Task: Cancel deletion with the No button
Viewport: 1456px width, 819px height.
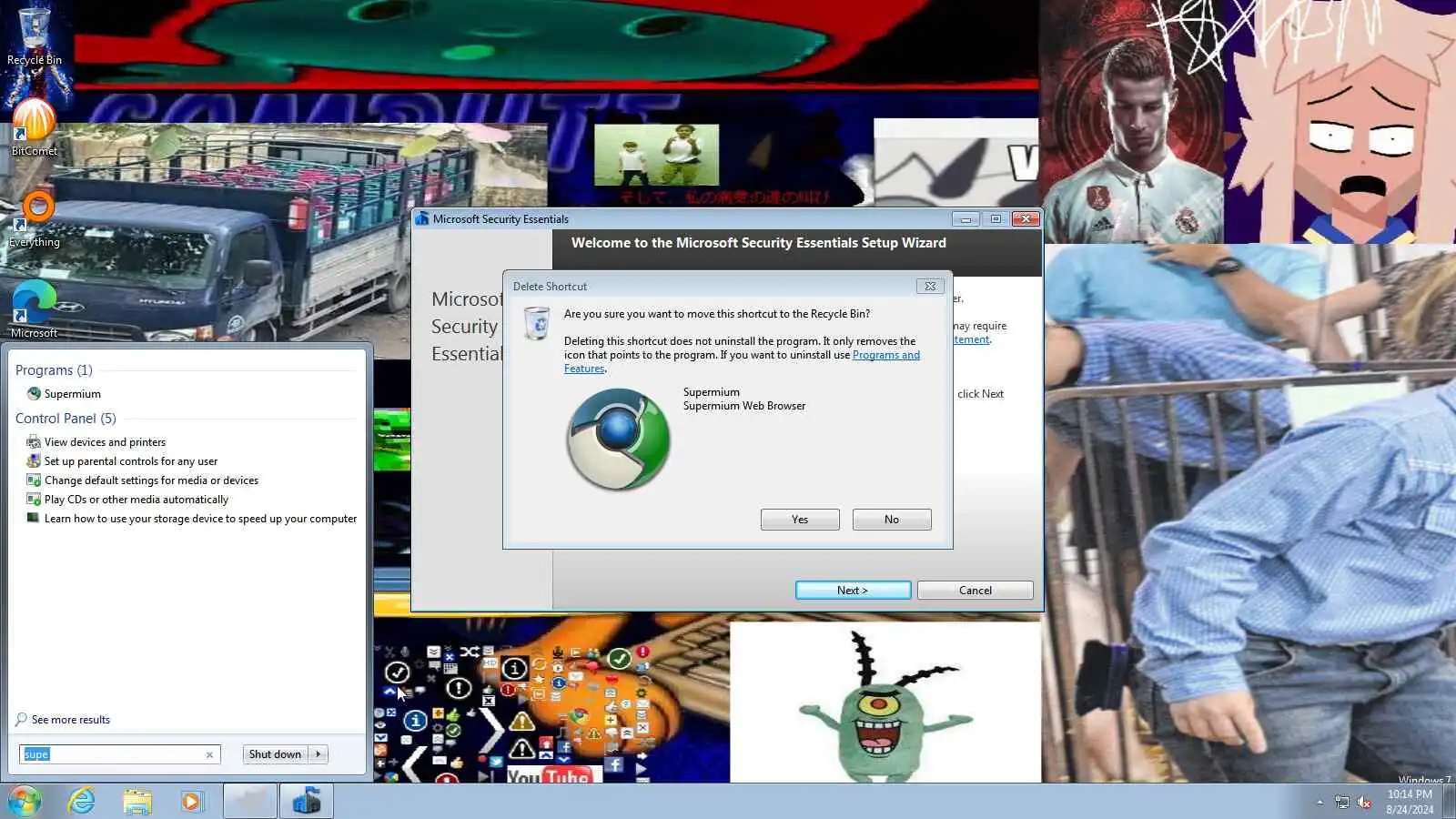Action: click(892, 520)
